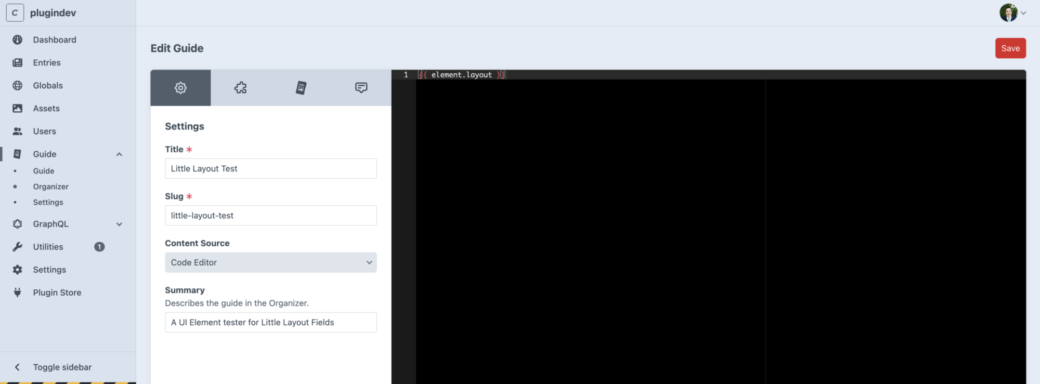The image size is (1040, 384).
Task: Click line number 1 in editor gutter
Action: tap(406, 75)
